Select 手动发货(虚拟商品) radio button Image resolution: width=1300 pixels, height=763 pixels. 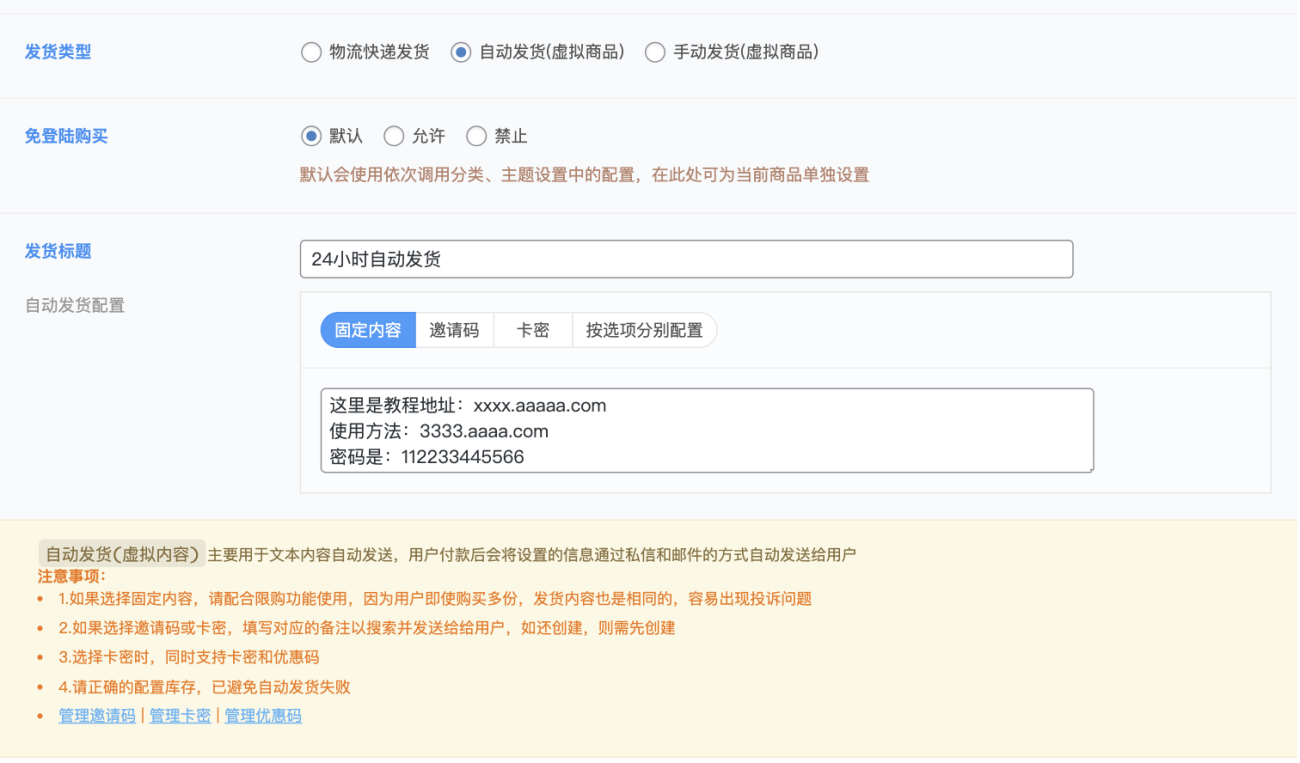coord(655,53)
